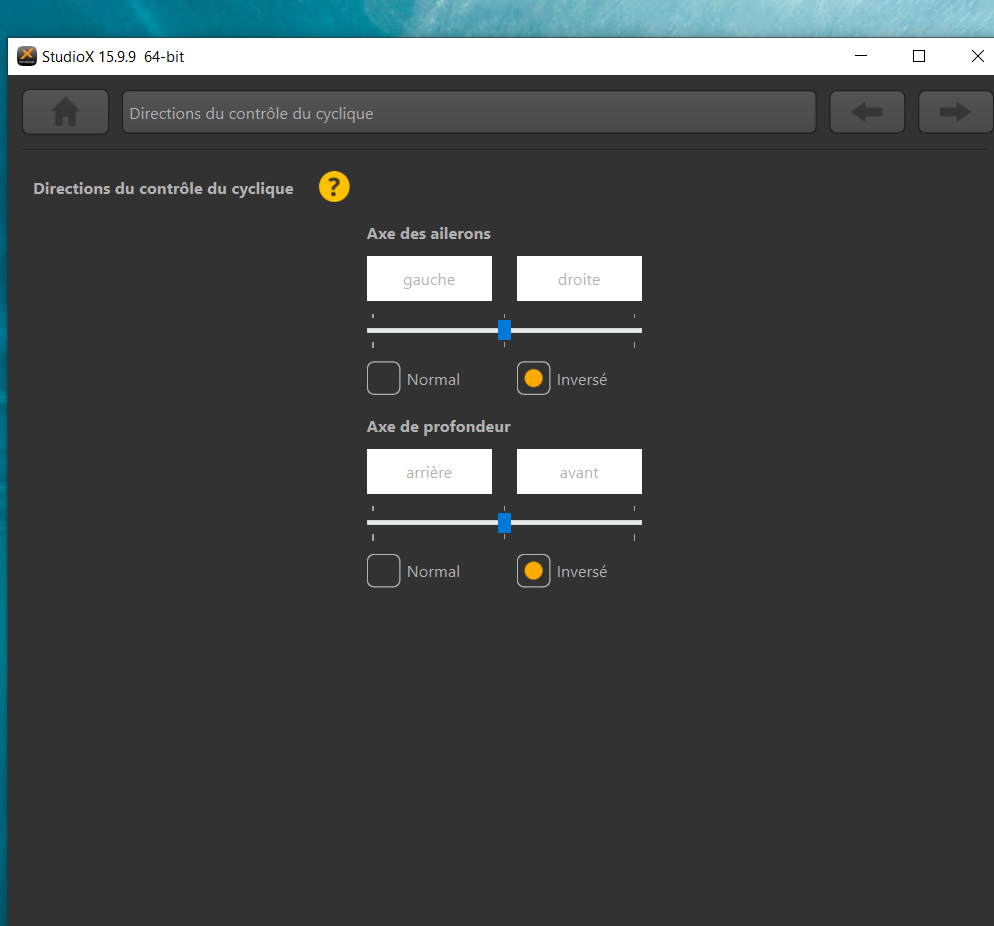The width and height of the screenshot is (994, 926).
Task: Maximize the StudioX window
Action: pos(919,56)
